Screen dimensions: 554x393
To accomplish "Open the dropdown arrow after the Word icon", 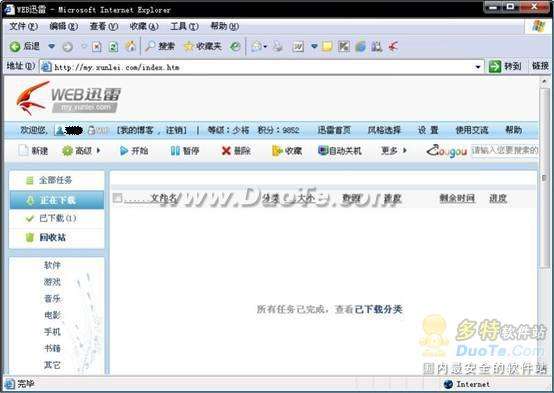I will click(314, 46).
